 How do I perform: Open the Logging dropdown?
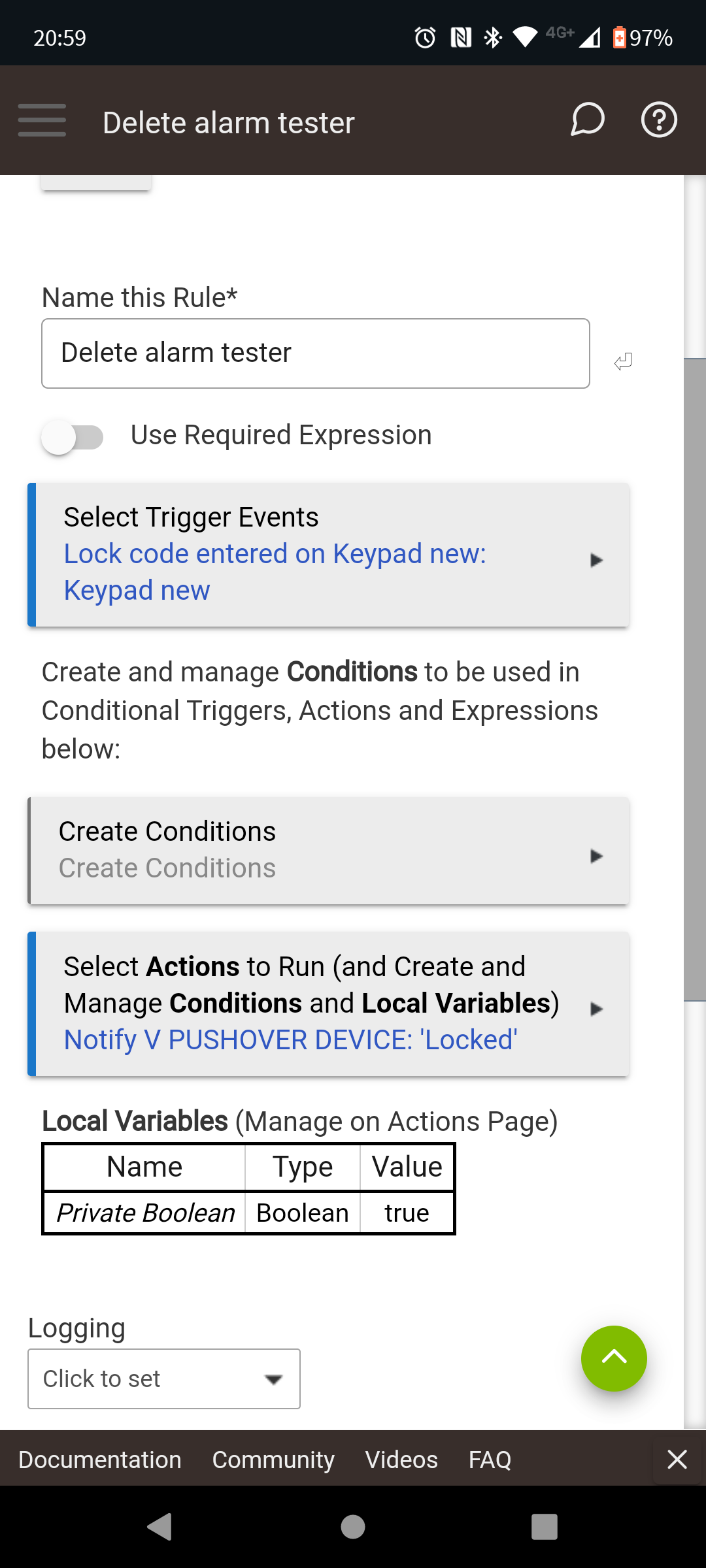click(164, 1379)
